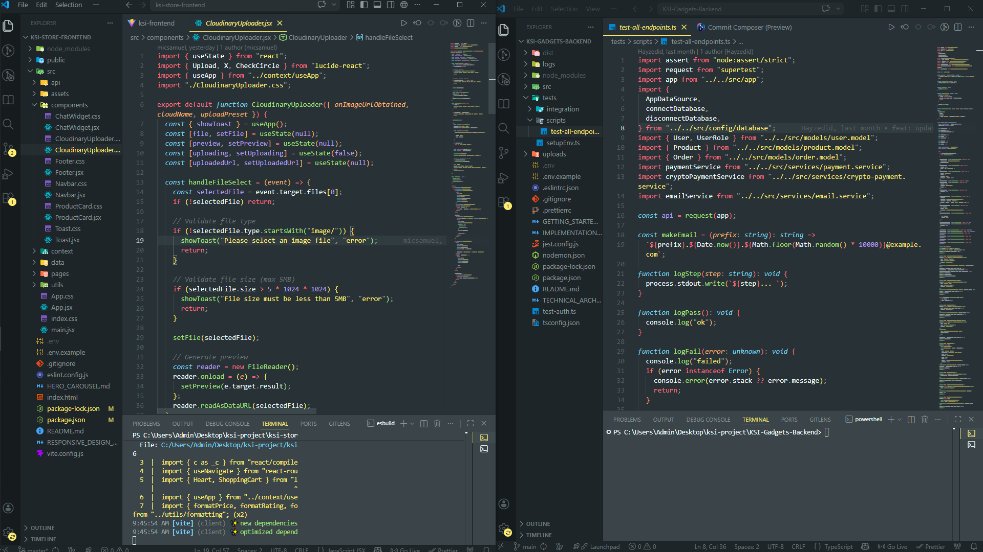Collapse the components folder in frontend explorer

tap(71, 105)
